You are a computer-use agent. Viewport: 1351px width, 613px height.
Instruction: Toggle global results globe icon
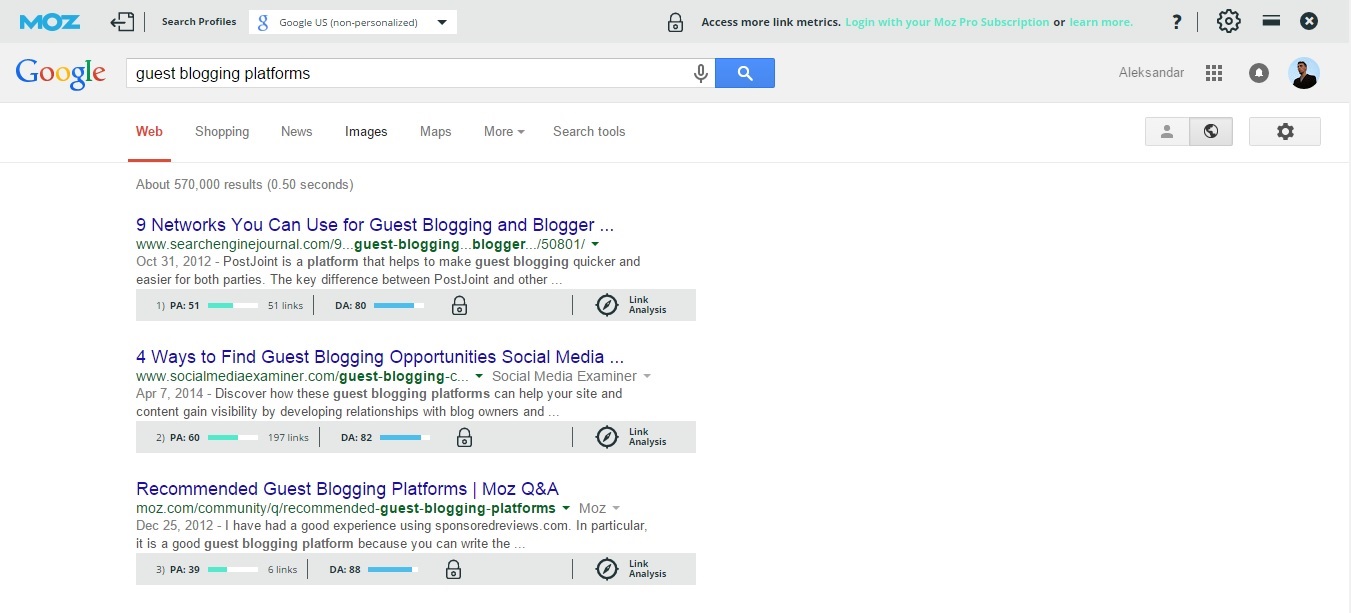[1211, 132]
